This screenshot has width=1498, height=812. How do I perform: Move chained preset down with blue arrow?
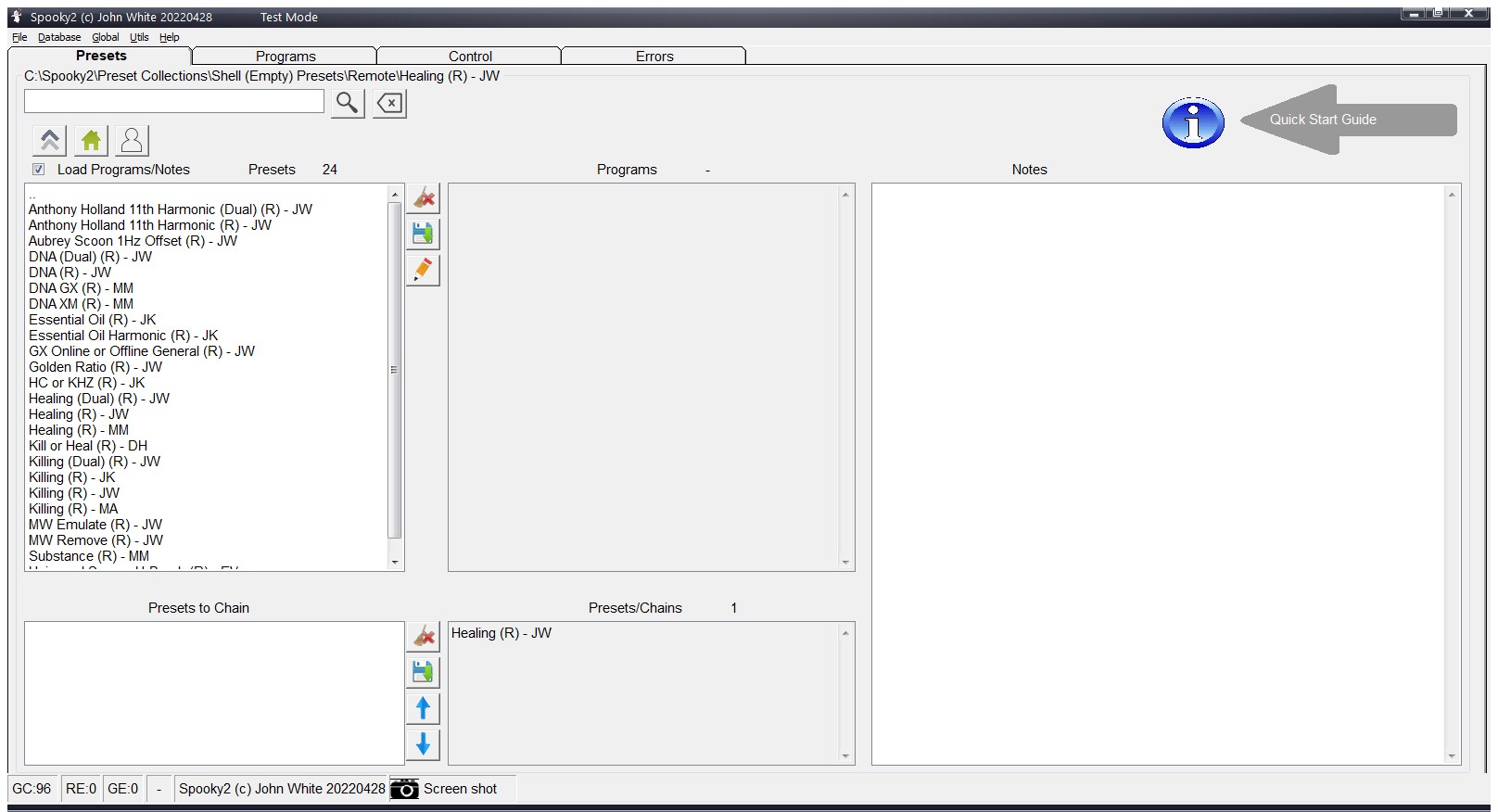click(x=424, y=743)
